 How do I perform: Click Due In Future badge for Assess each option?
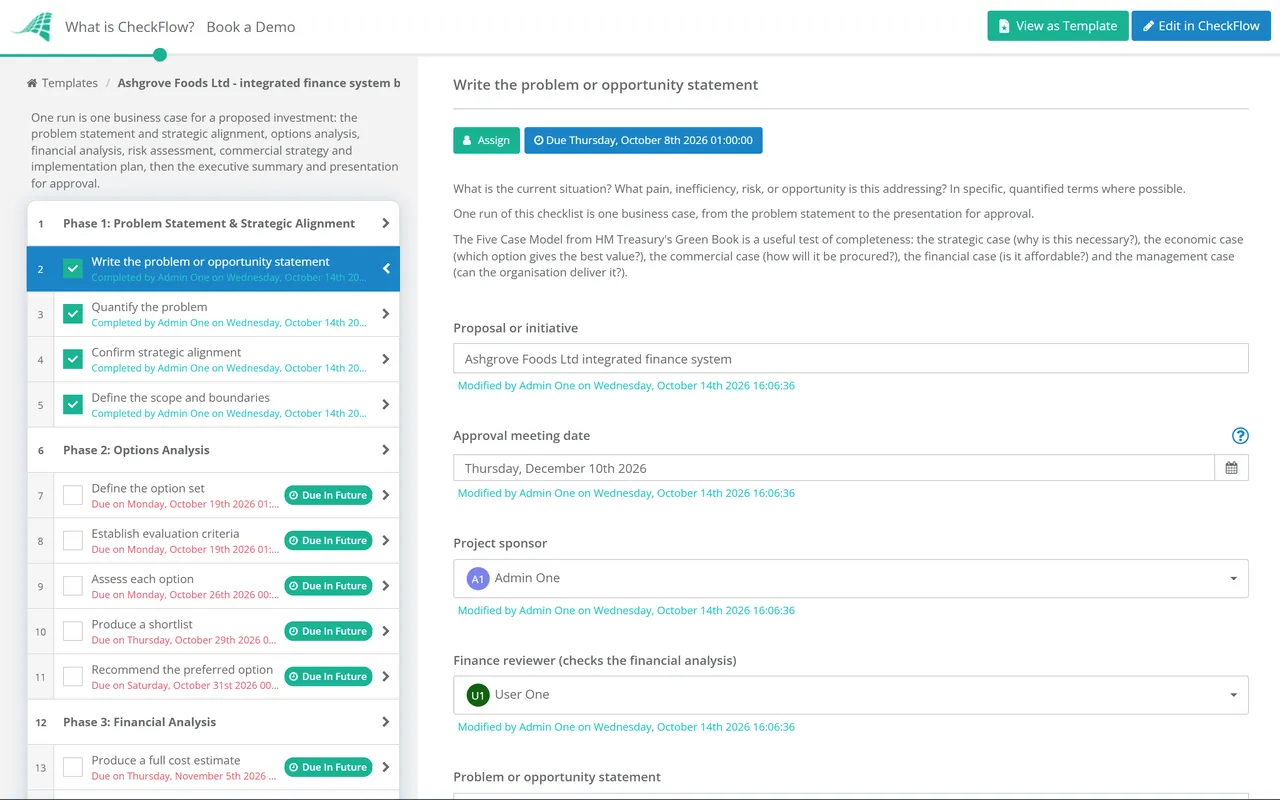coord(328,586)
